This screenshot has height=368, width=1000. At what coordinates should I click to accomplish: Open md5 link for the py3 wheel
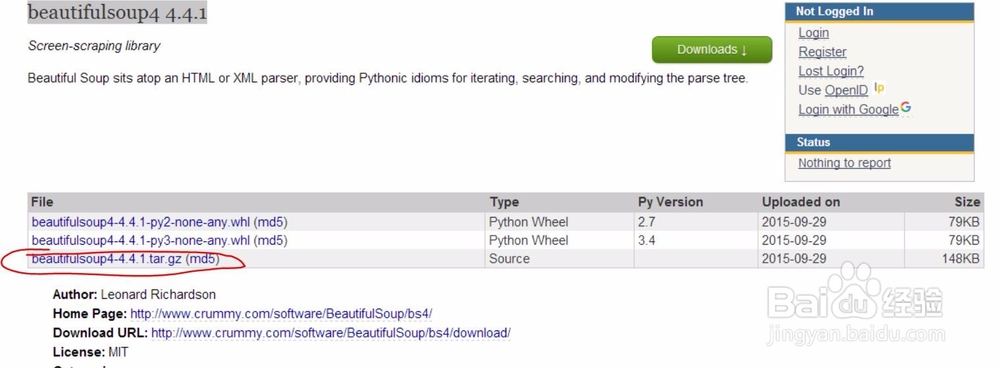(x=271, y=240)
